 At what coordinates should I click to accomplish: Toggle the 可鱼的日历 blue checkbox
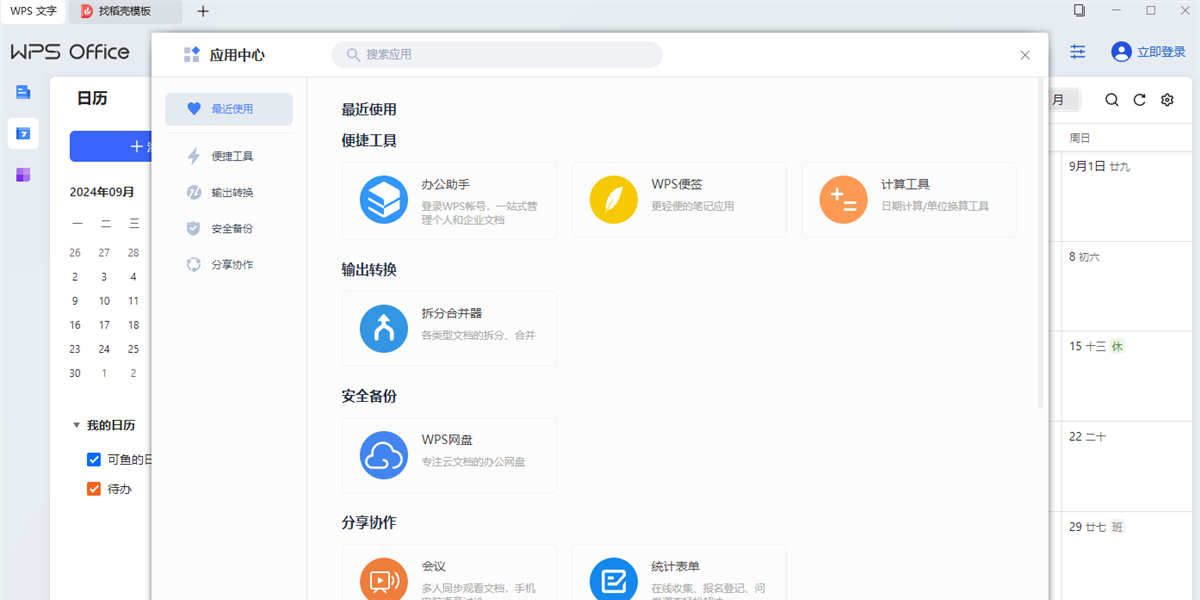(94, 460)
